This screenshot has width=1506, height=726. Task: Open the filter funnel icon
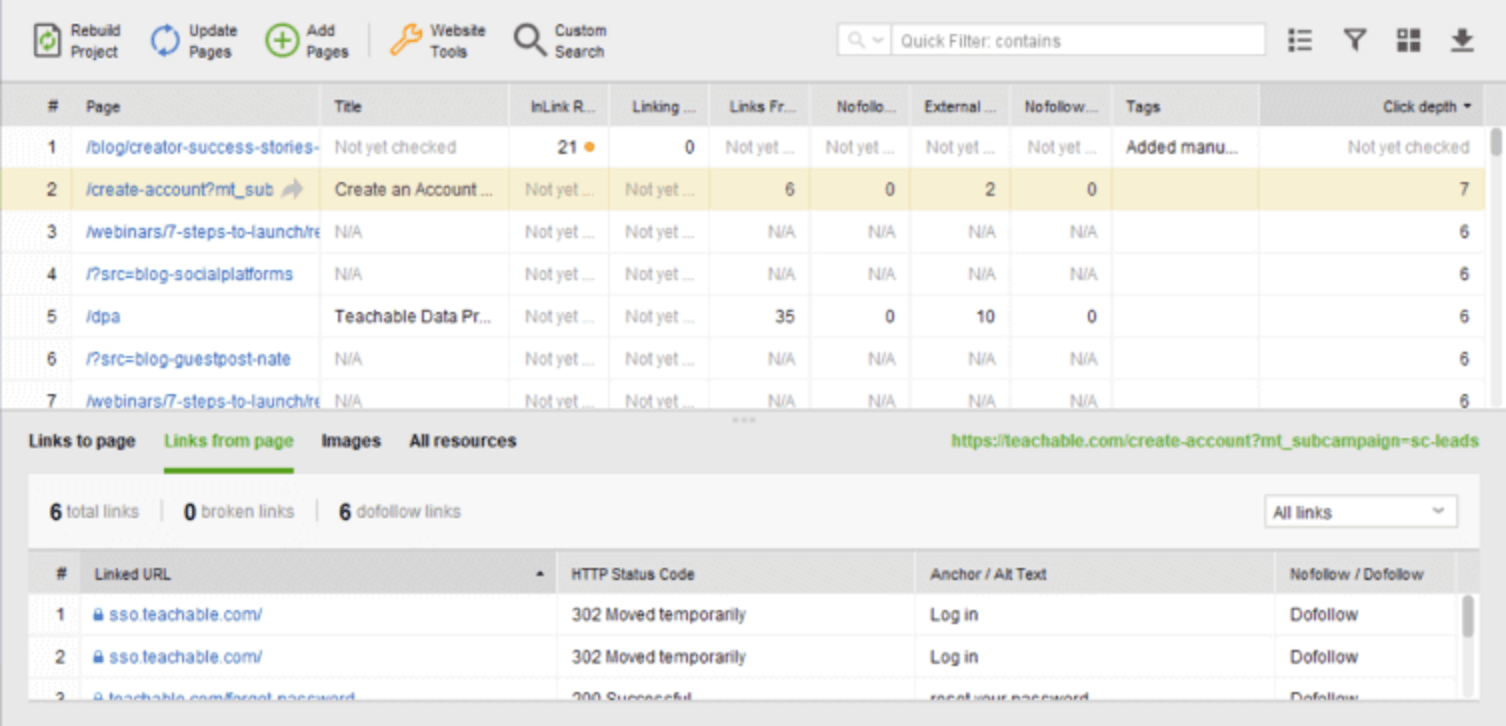(1355, 38)
